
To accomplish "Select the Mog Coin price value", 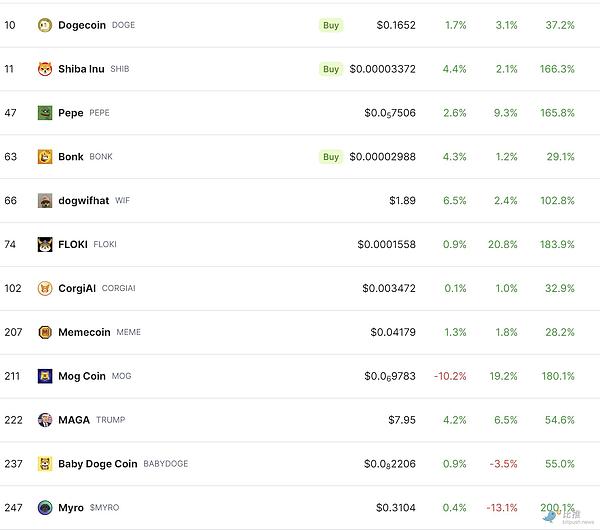I will pyautogui.click(x=390, y=376).
